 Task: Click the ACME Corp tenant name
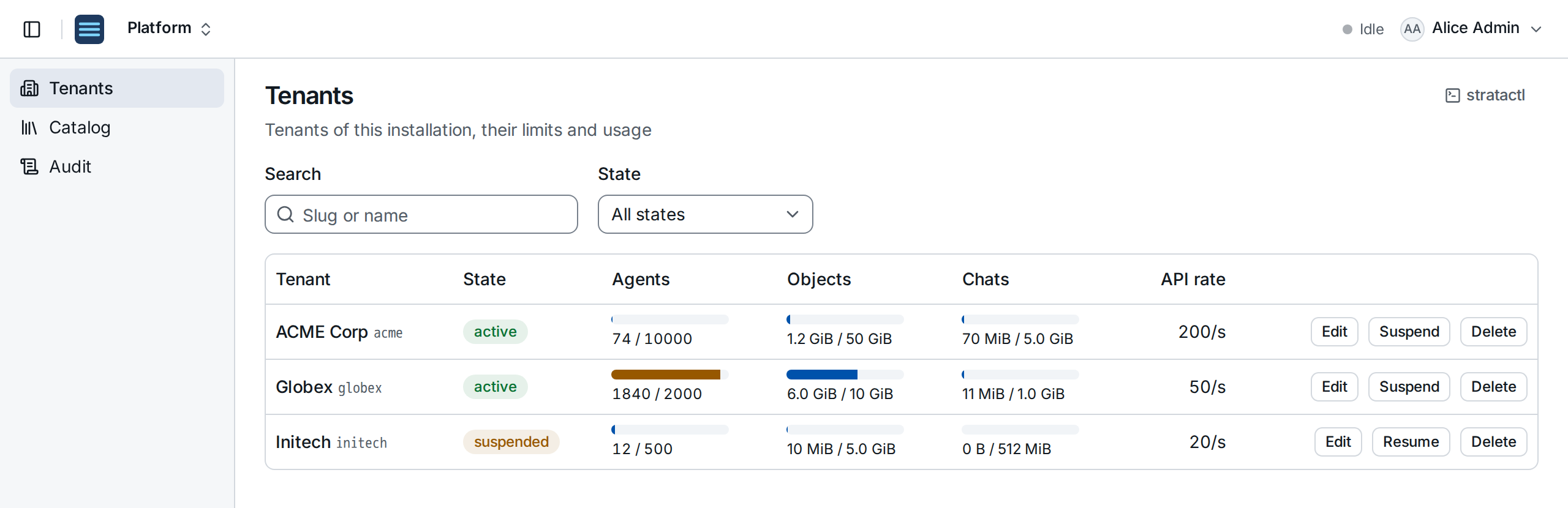[x=322, y=332]
